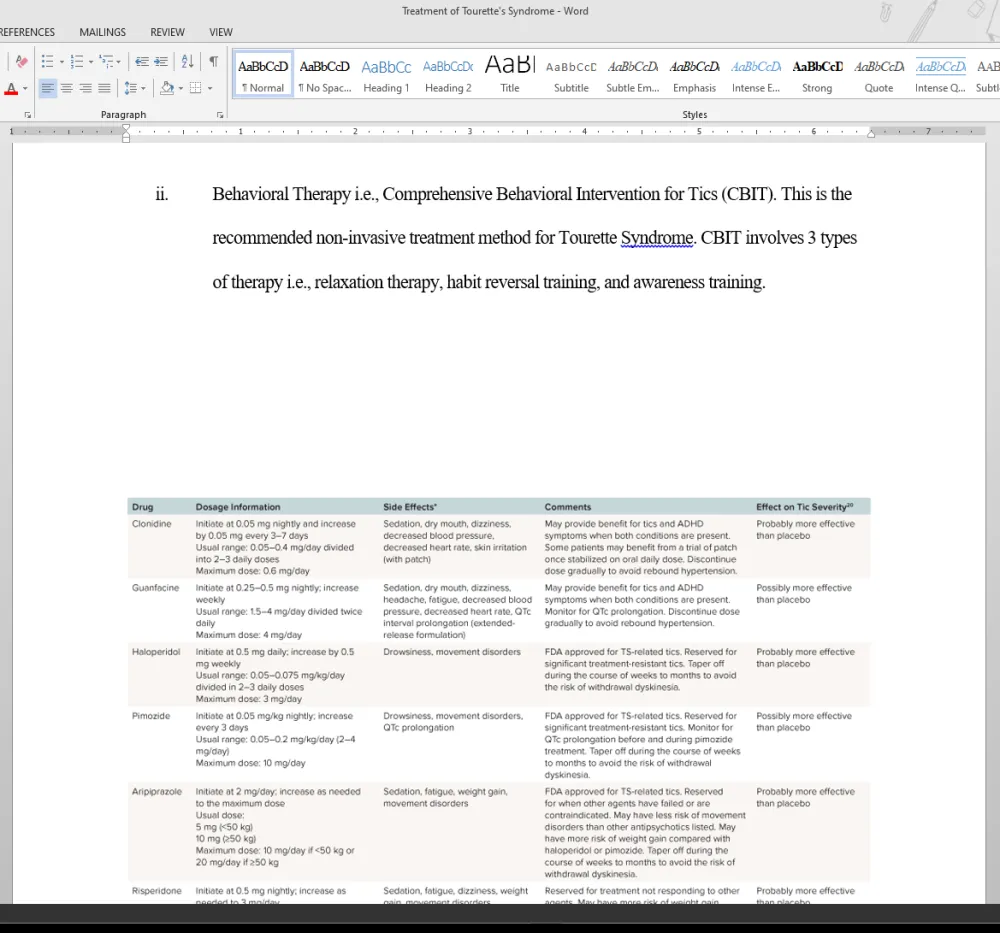Click the 'Dosage Information' table header
This screenshot has height=933, width=1000.
tap(238, 507)
